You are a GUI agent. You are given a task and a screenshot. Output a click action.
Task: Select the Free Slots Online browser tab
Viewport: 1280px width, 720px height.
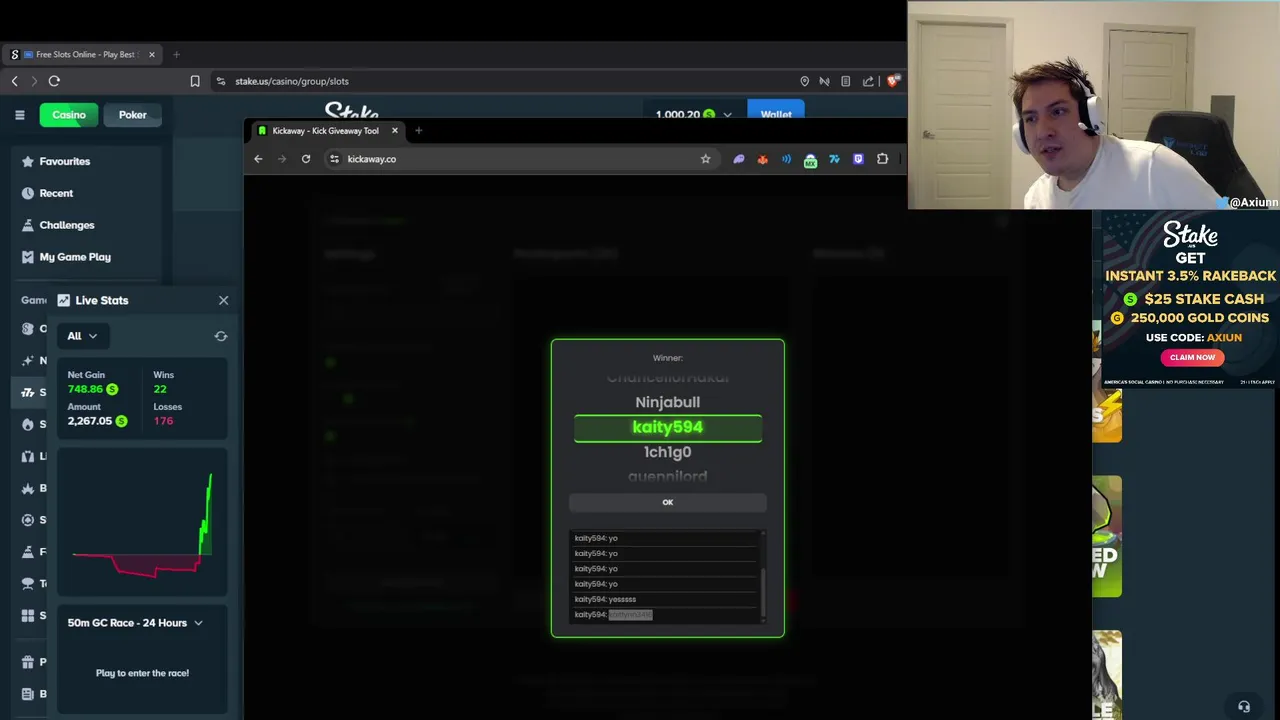coord(80,54)
